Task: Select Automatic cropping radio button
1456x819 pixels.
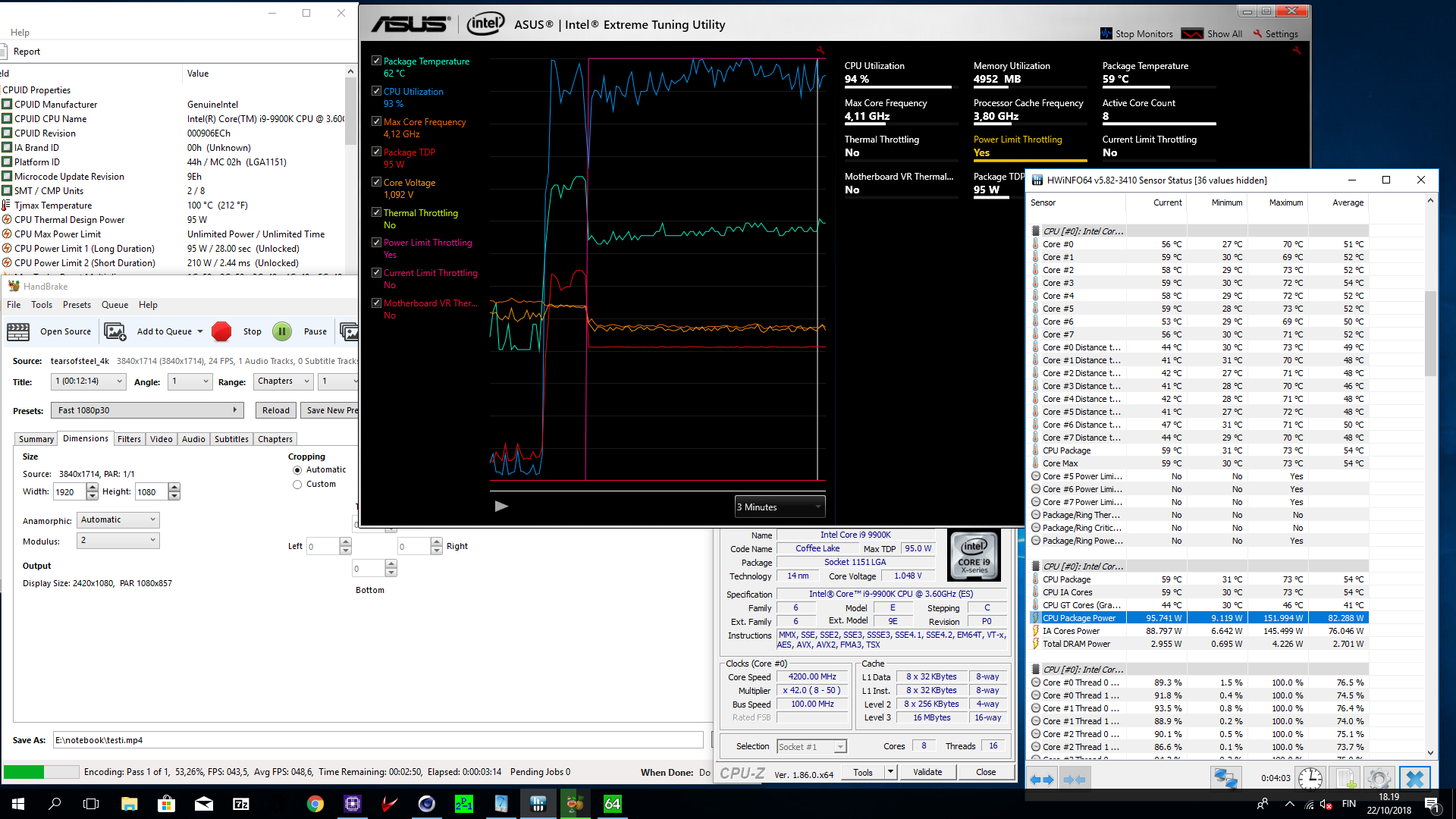Action: [x=297, y=470]
